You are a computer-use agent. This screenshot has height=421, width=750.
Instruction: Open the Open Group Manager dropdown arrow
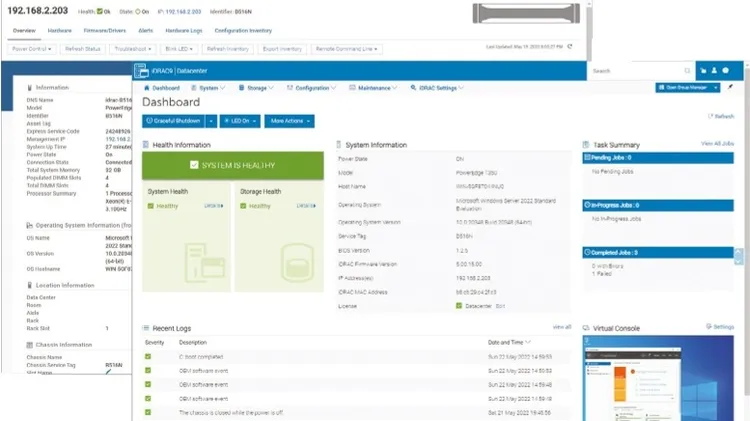[x=716, y=88]
